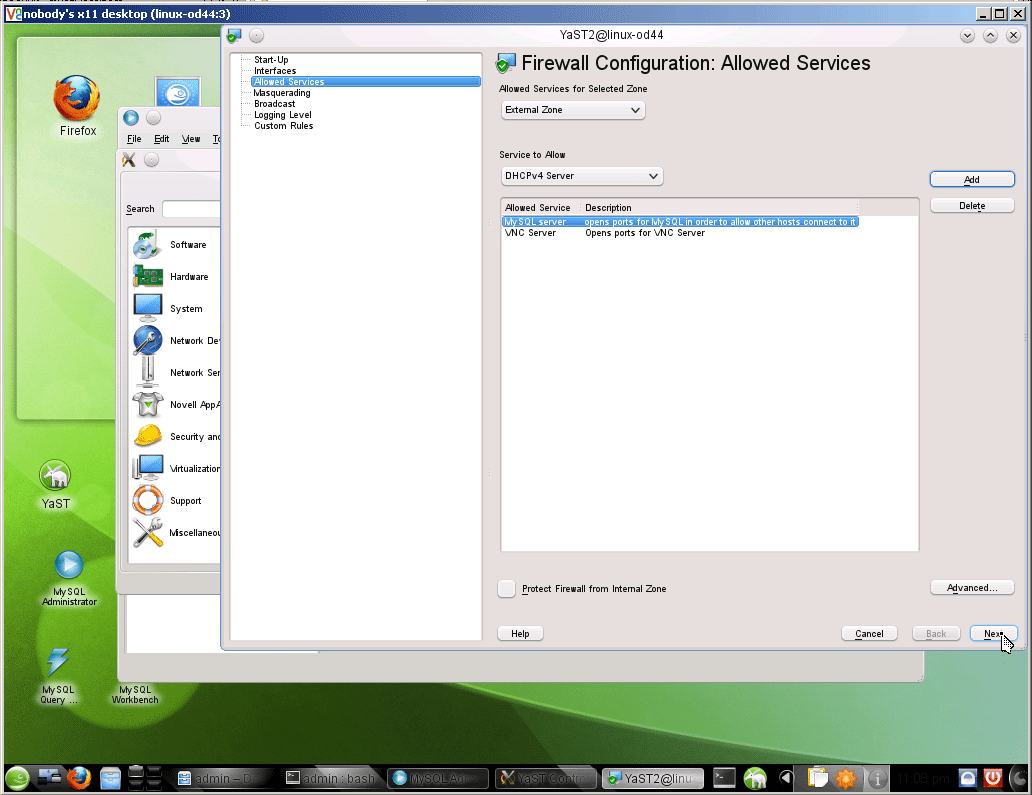1032x795 pixels.
Task: Launch the YaST desktop icon
Action: click(55, 485)
